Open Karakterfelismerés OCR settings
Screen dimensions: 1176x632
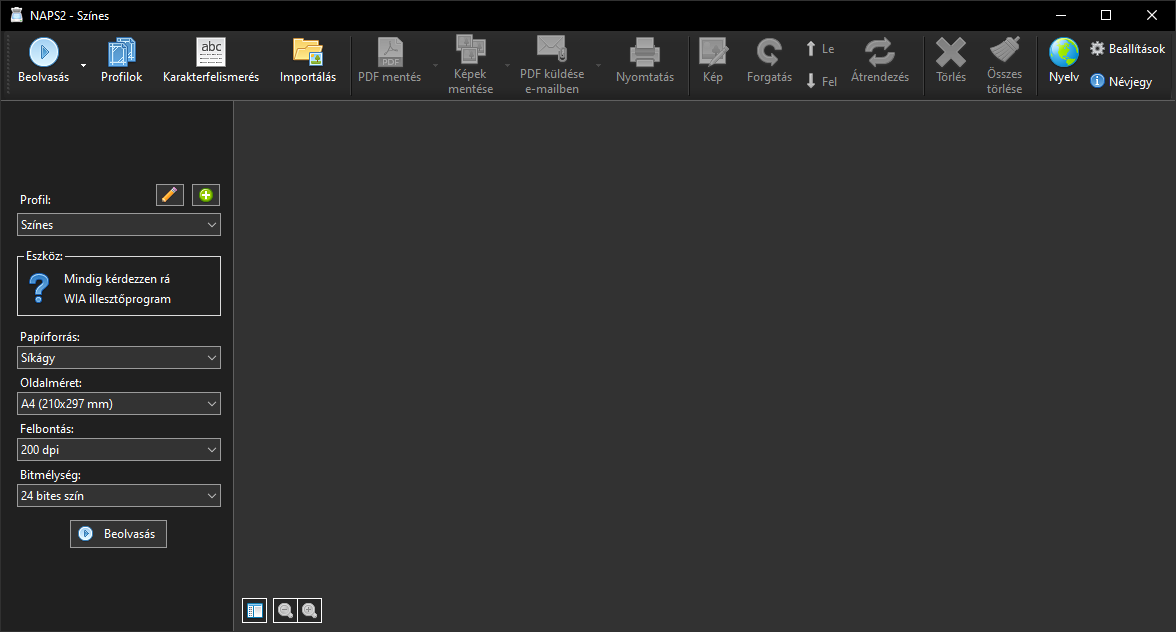(211, 52)
